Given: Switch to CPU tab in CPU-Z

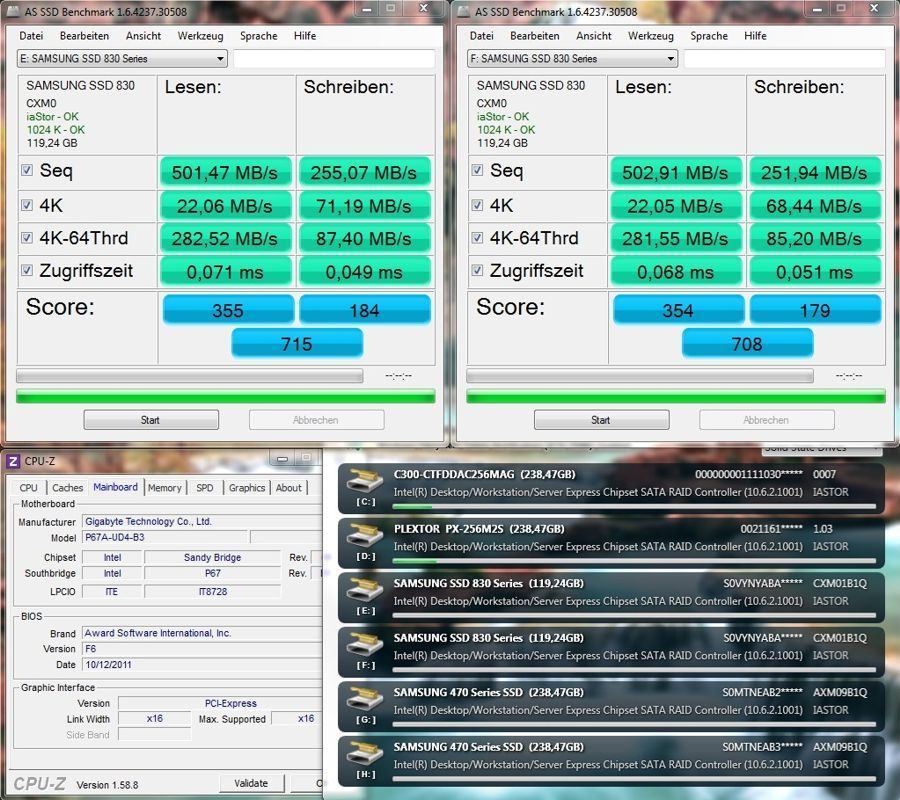Looking at the screenshot, I should point(28,488).
